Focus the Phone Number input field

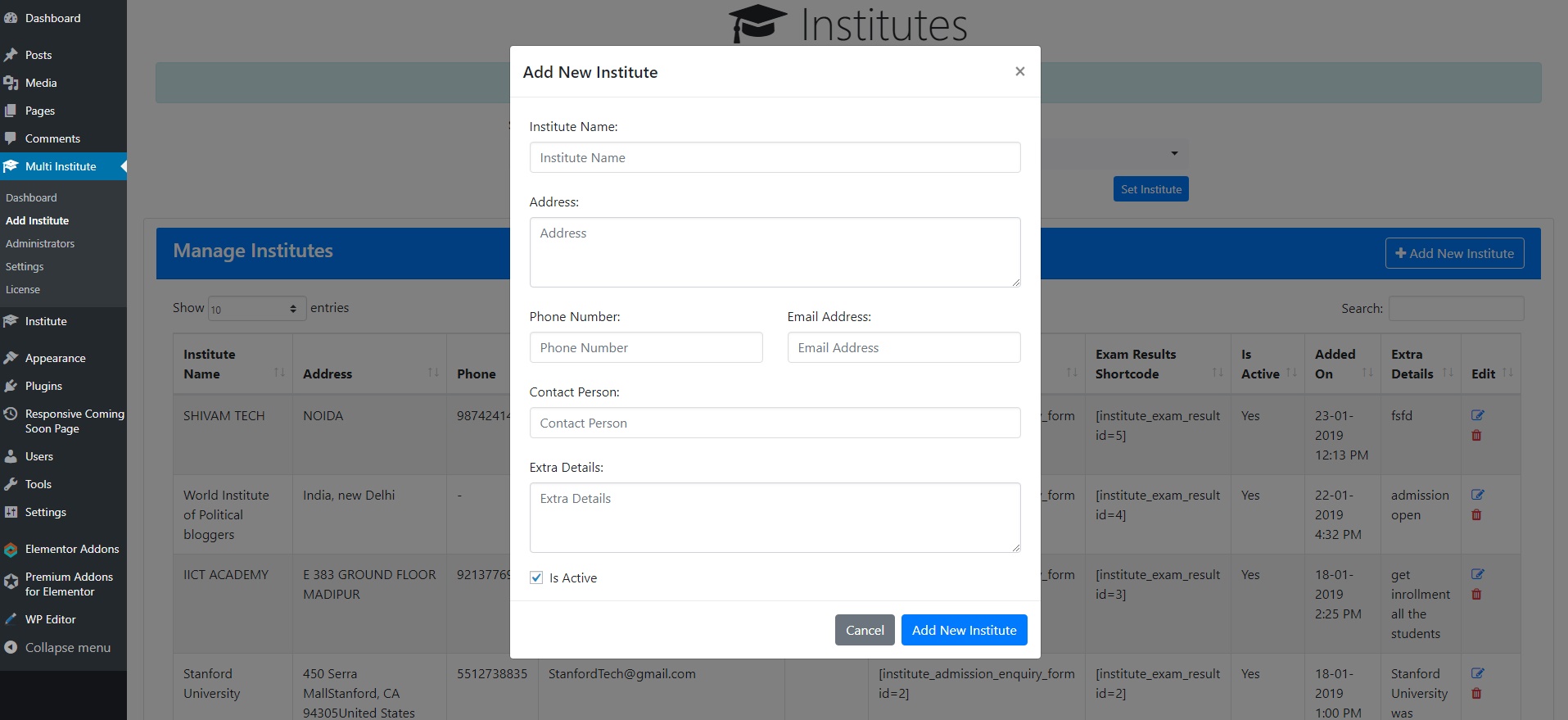coord(646,347)
